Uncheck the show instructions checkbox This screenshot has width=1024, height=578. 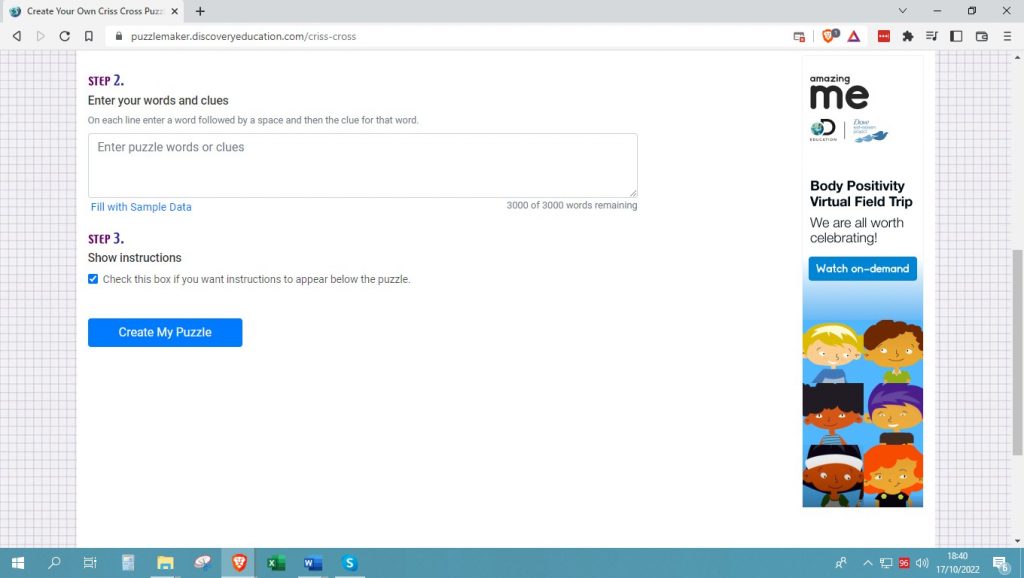[x=93, y=279]
